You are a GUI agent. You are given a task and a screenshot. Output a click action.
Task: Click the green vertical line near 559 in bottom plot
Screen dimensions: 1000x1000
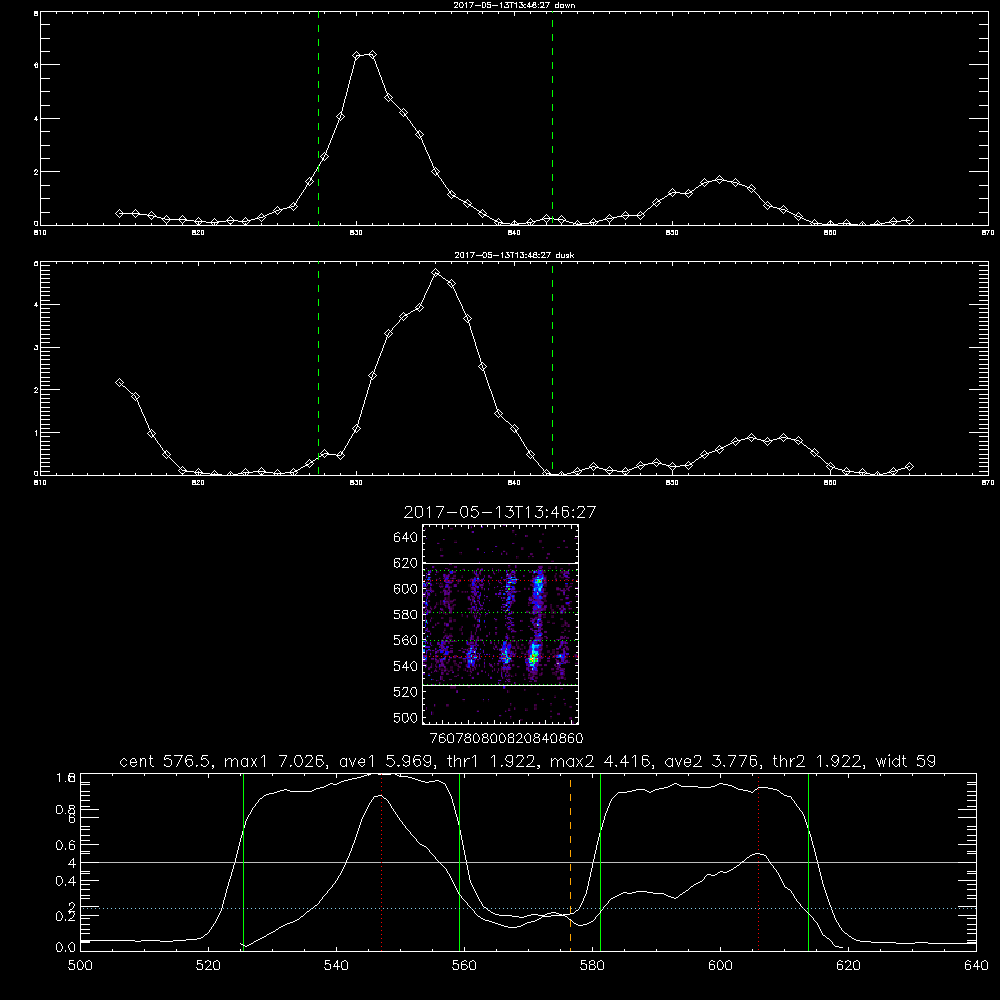tap(459, 862)
